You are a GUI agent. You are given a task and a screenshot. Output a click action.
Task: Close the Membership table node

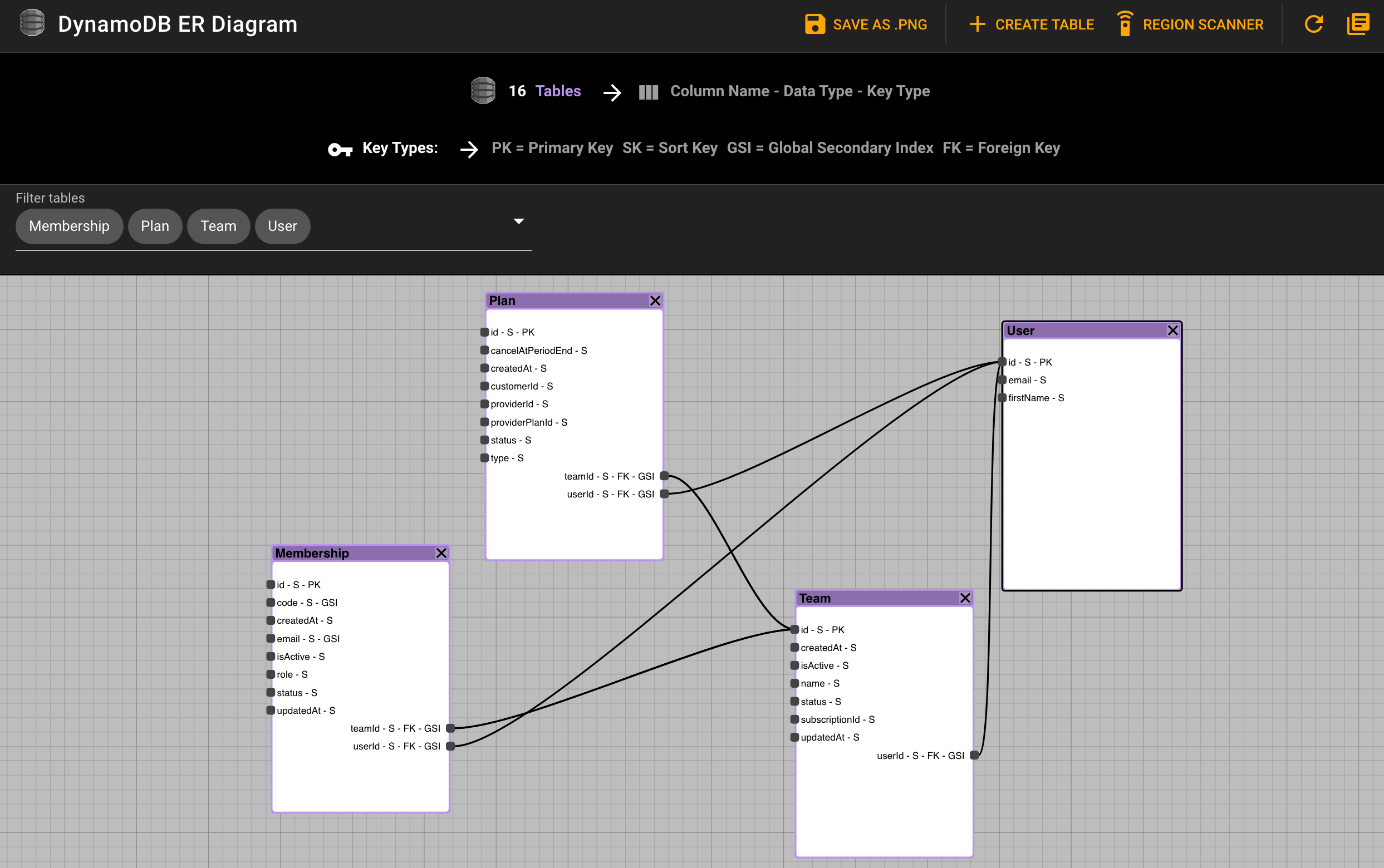(441, 553)
